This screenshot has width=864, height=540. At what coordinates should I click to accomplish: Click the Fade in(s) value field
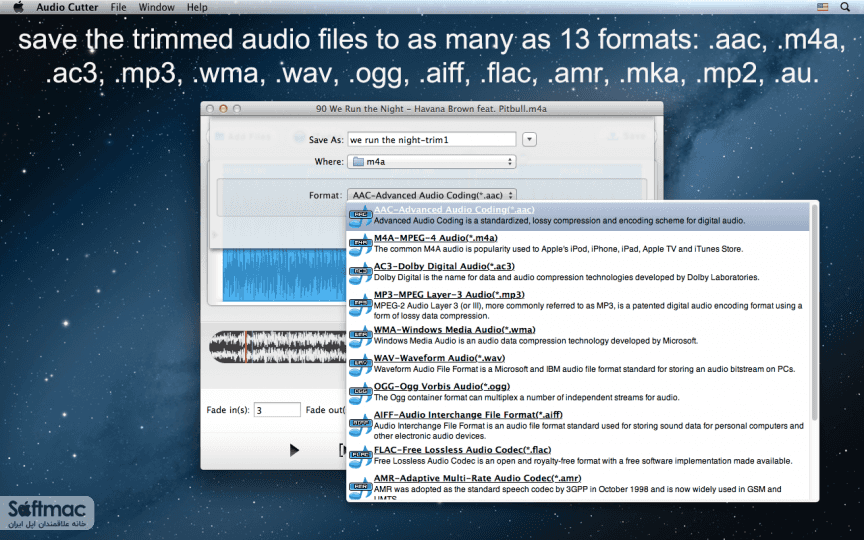tap(277, 409)
